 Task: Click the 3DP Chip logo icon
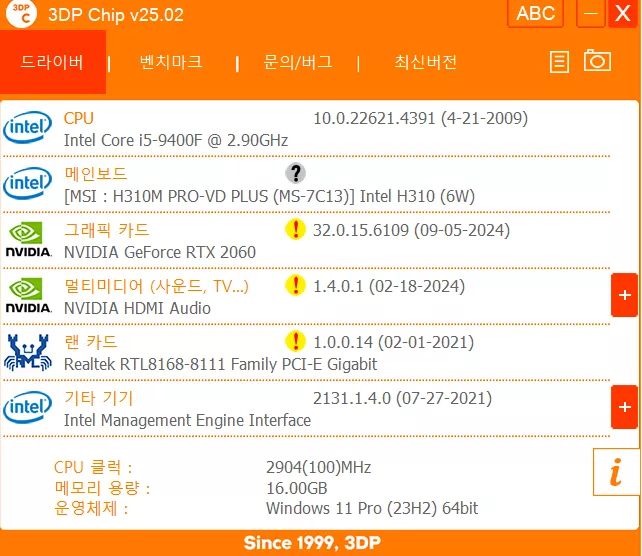coord(21,14)
